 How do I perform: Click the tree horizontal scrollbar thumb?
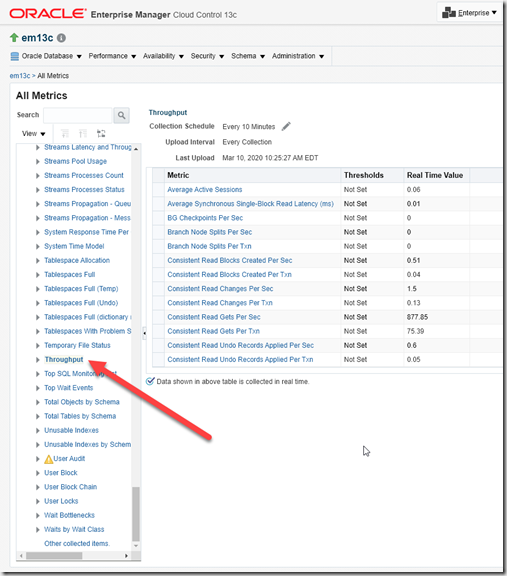point(54,556)
